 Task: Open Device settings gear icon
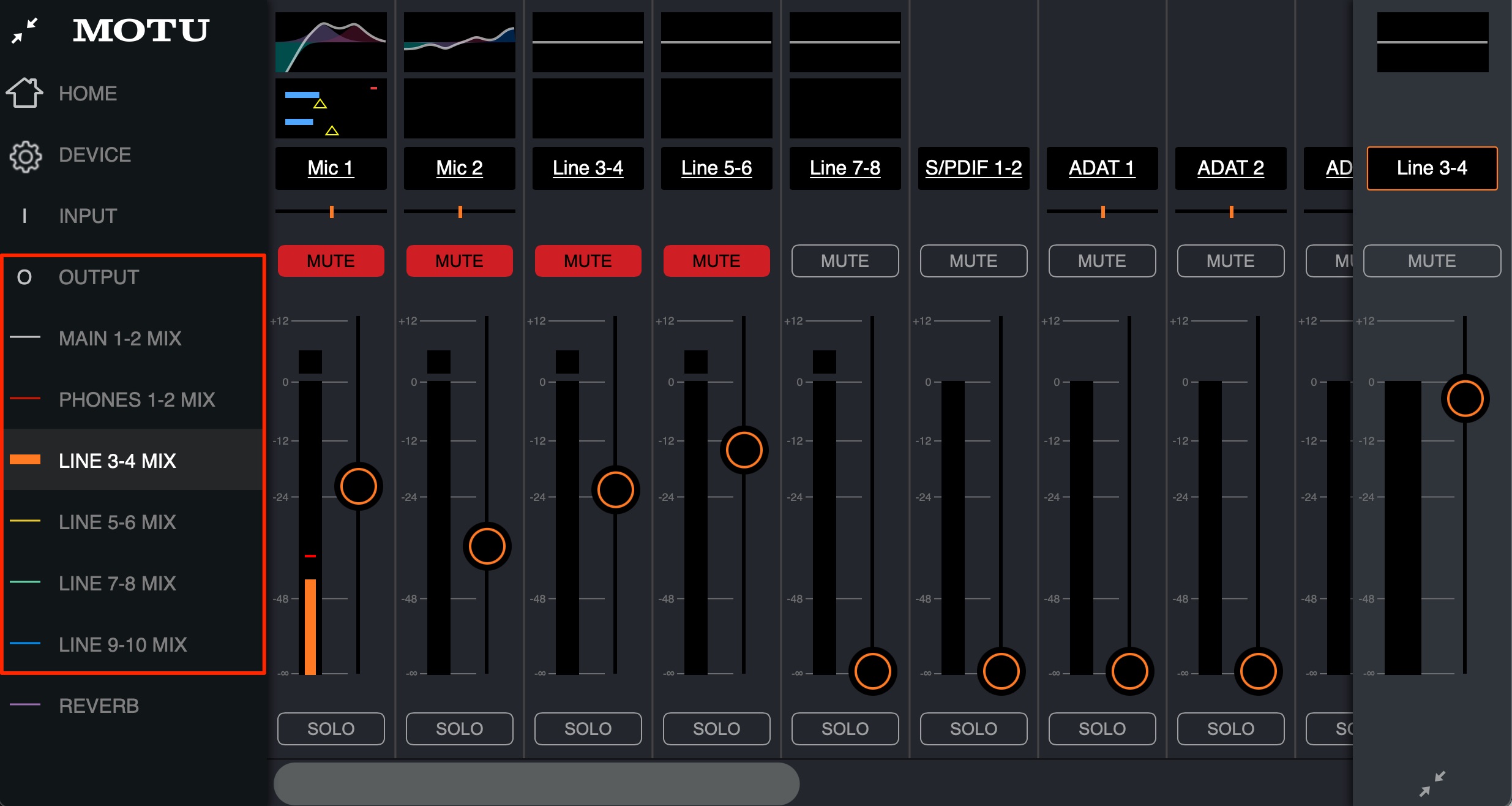25,156
